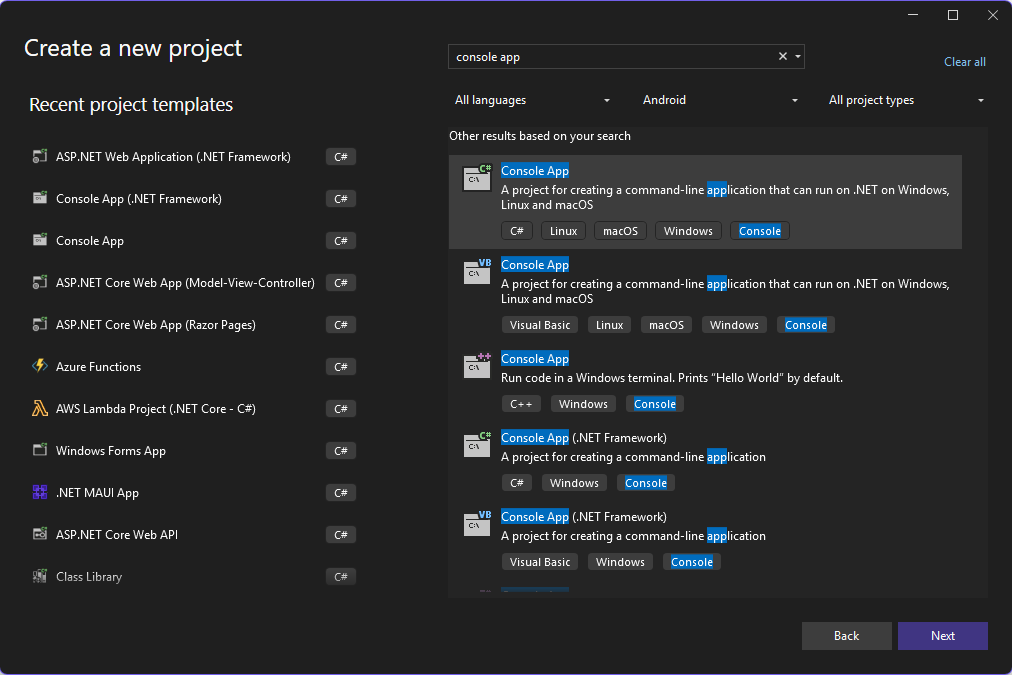Click the VB Console App result icon with Linux tag
1012x675 pixels.
point(477,272)
